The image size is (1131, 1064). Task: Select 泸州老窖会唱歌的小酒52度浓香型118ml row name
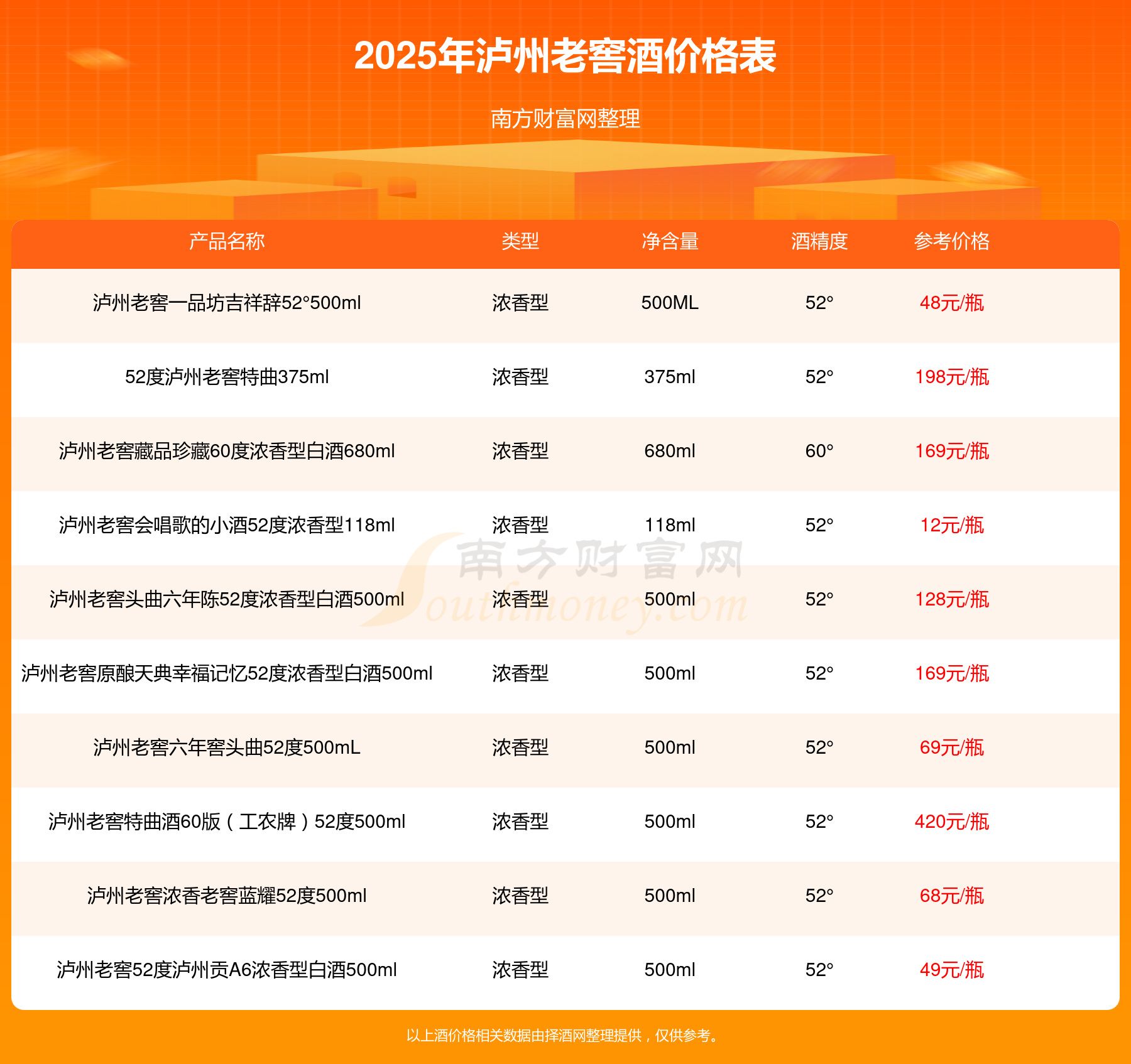click(x=227, y=525)
